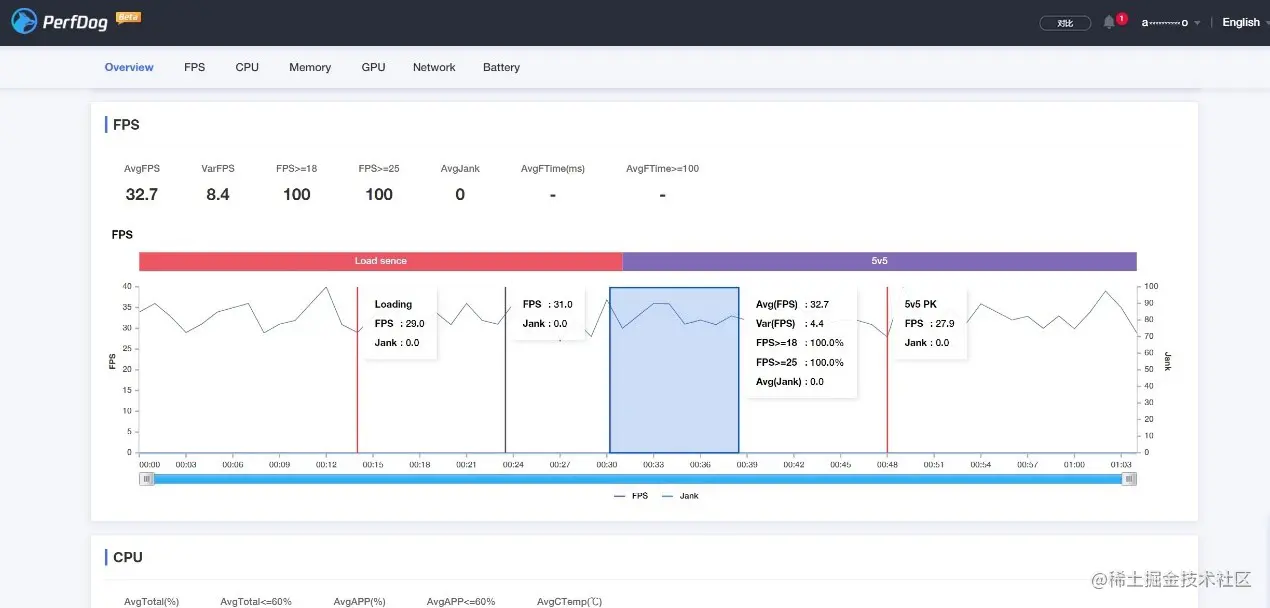Switch to the Memory tab
1270x608 pixels.
click(x=310, y=67)
